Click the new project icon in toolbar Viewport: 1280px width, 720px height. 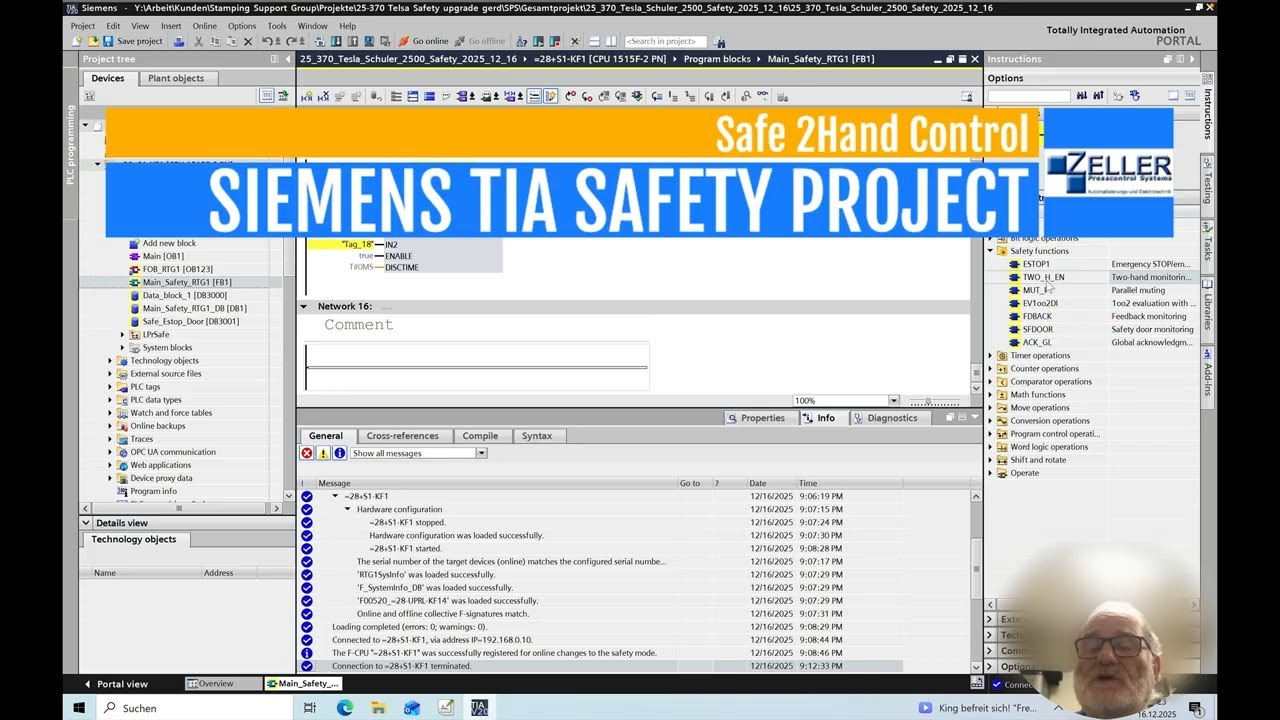[76, 41]
